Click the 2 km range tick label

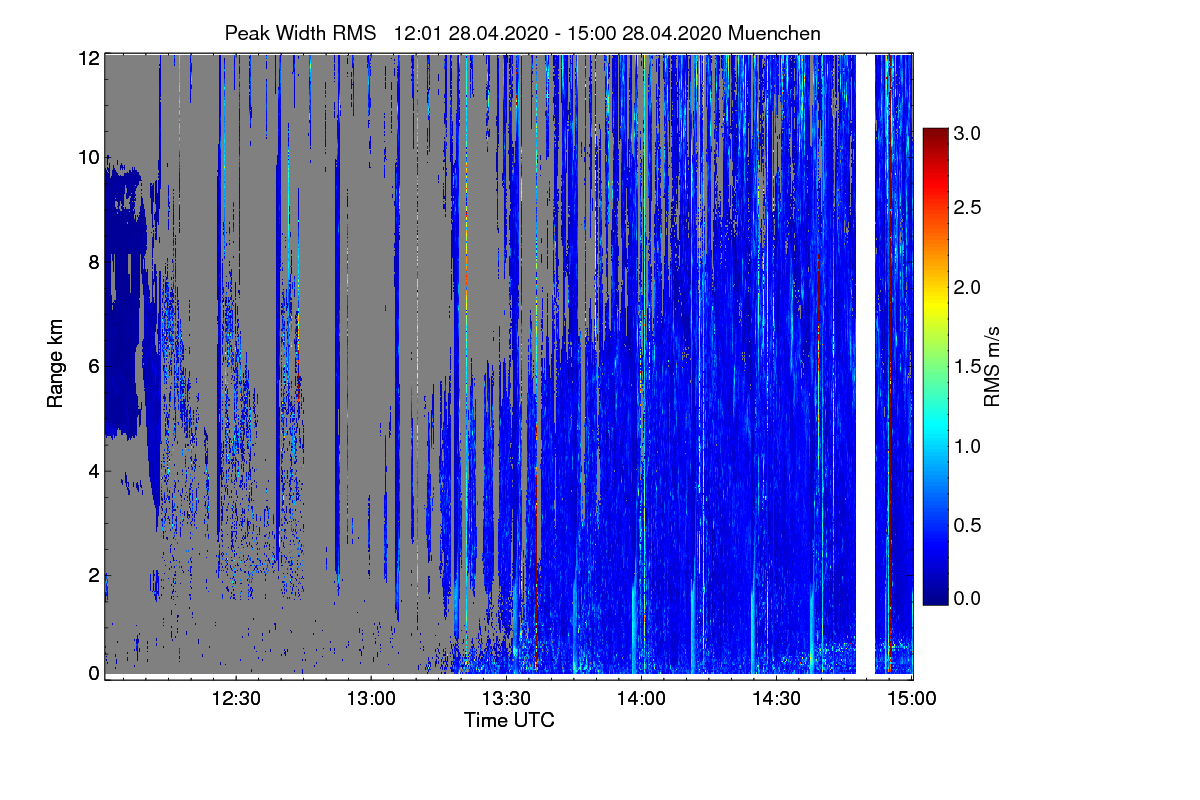point(94,575)
